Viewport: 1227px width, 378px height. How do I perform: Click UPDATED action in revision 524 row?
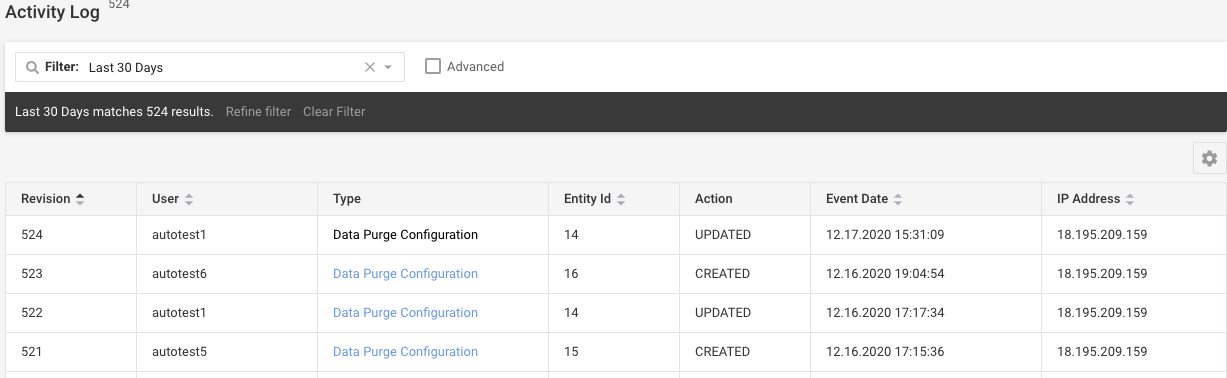pyautogui.click(x=723, y=235)
